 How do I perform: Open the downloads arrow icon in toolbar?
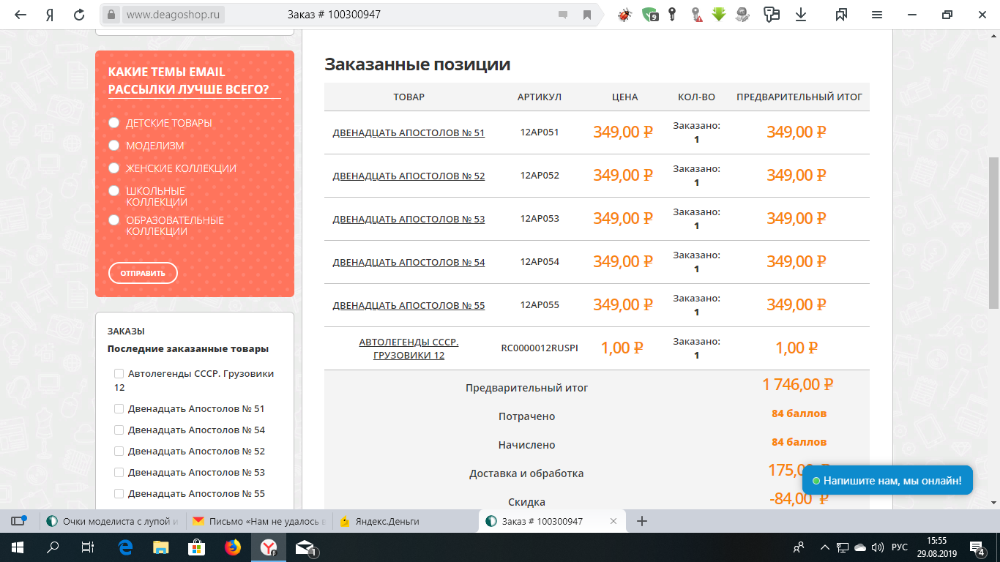(x=800, y=15)
